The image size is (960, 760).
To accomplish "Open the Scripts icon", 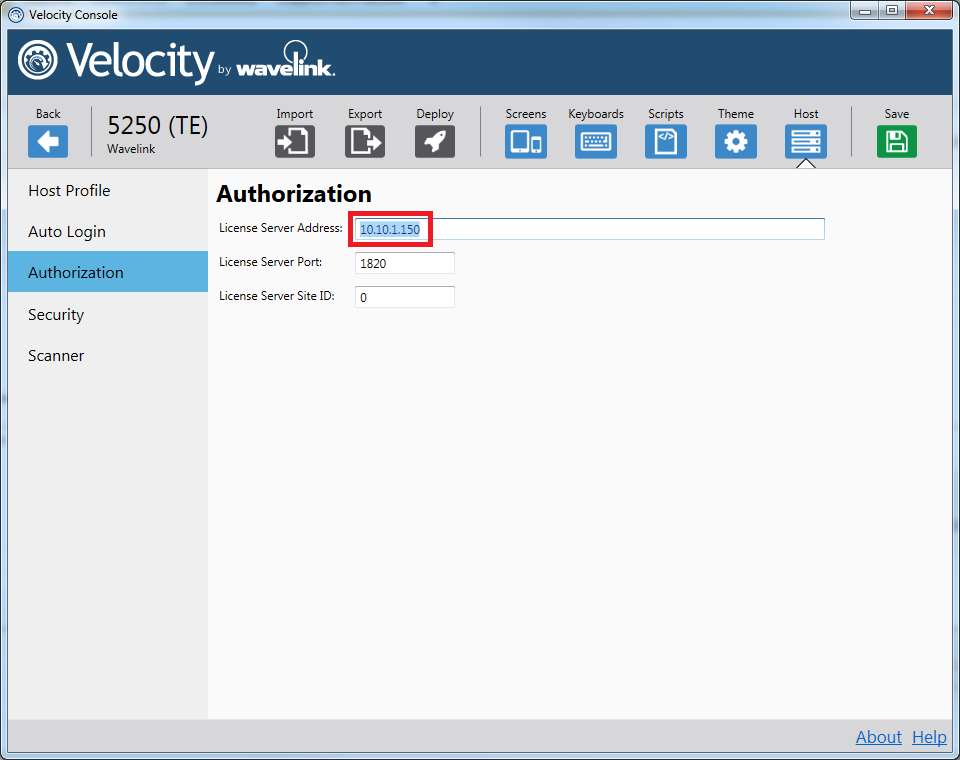I will 665,141.
